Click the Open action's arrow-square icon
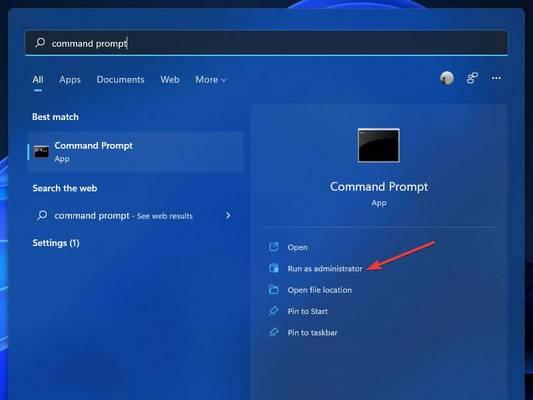The image size is (533, 400). pyautogui.click(x=274, y=247)
